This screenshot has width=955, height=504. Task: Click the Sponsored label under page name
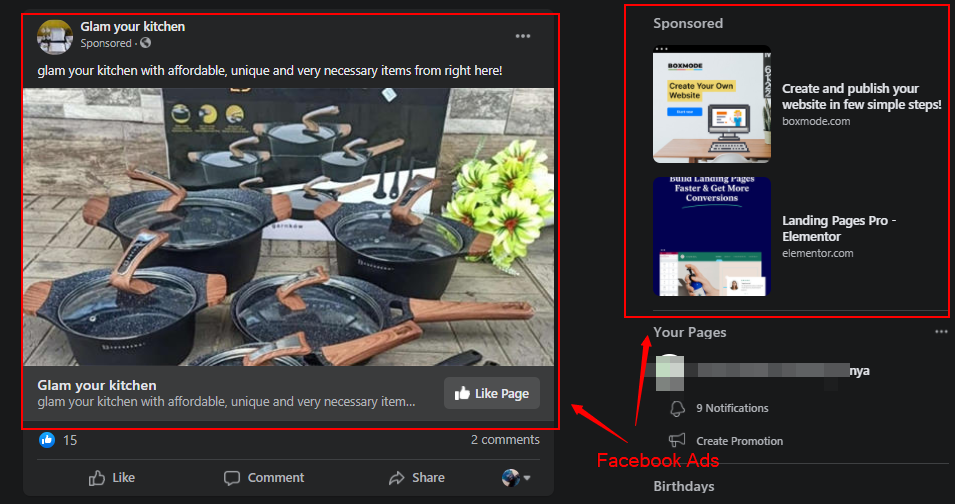[106, 43]
